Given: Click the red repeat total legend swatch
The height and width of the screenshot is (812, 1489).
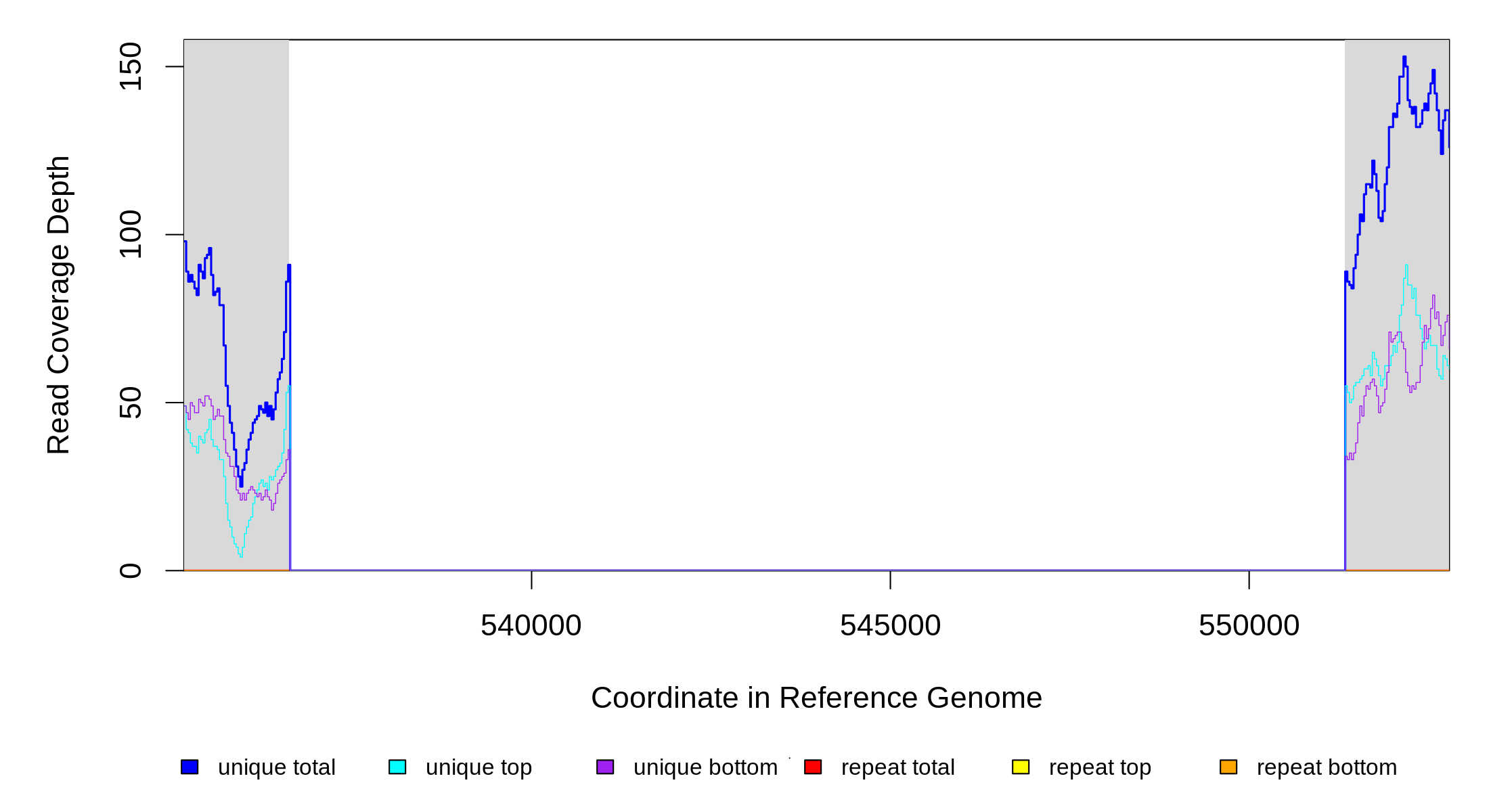Looking at the screenshot, I should point(813,767).
